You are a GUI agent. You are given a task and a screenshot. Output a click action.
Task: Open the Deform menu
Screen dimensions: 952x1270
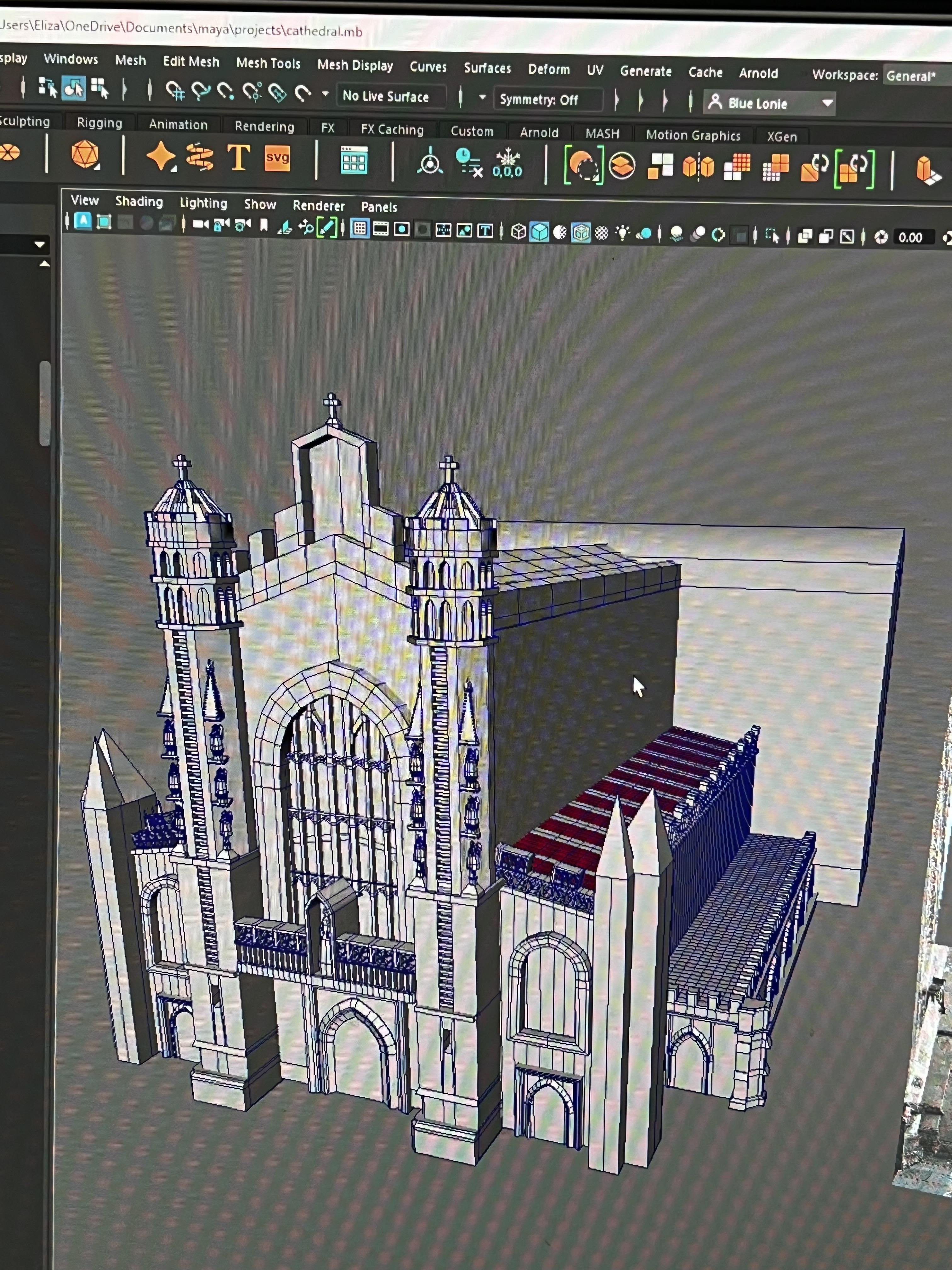(x=549, y=70)
